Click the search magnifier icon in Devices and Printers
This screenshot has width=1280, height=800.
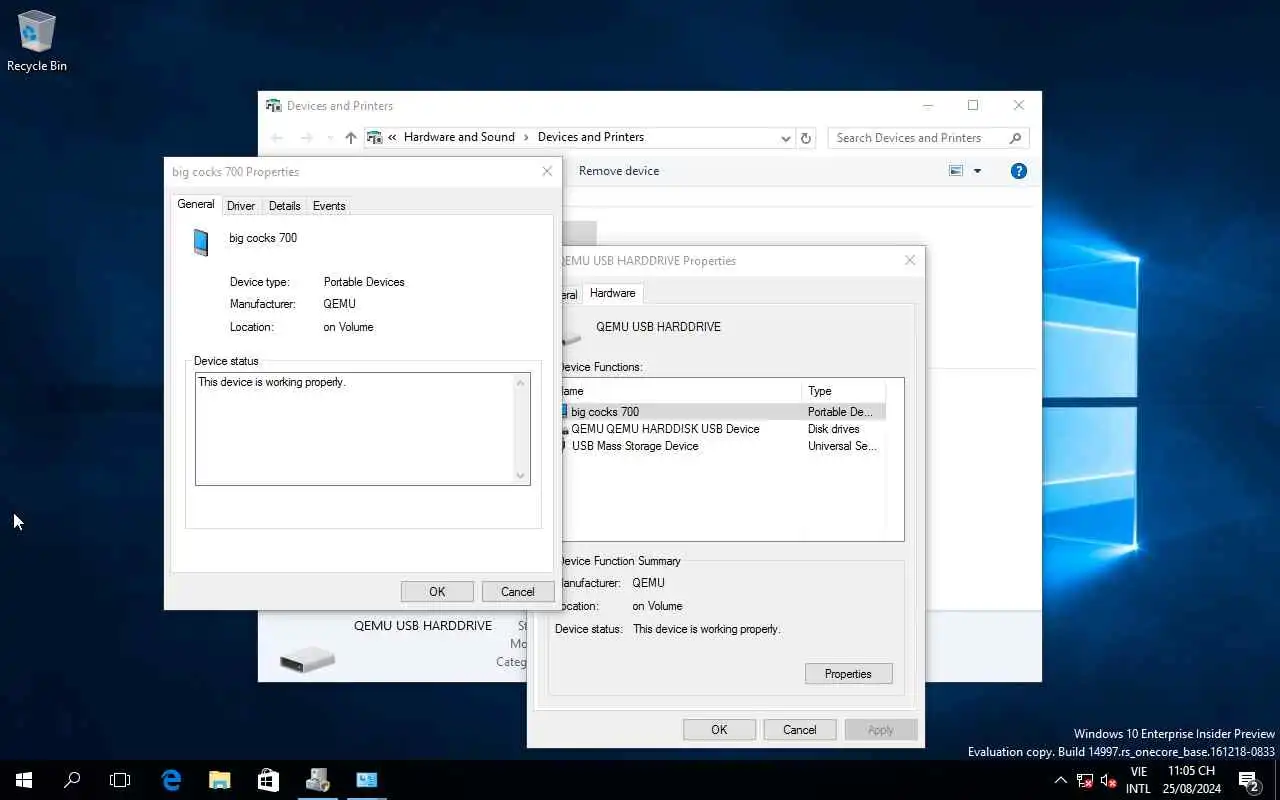pos(1016,138)
